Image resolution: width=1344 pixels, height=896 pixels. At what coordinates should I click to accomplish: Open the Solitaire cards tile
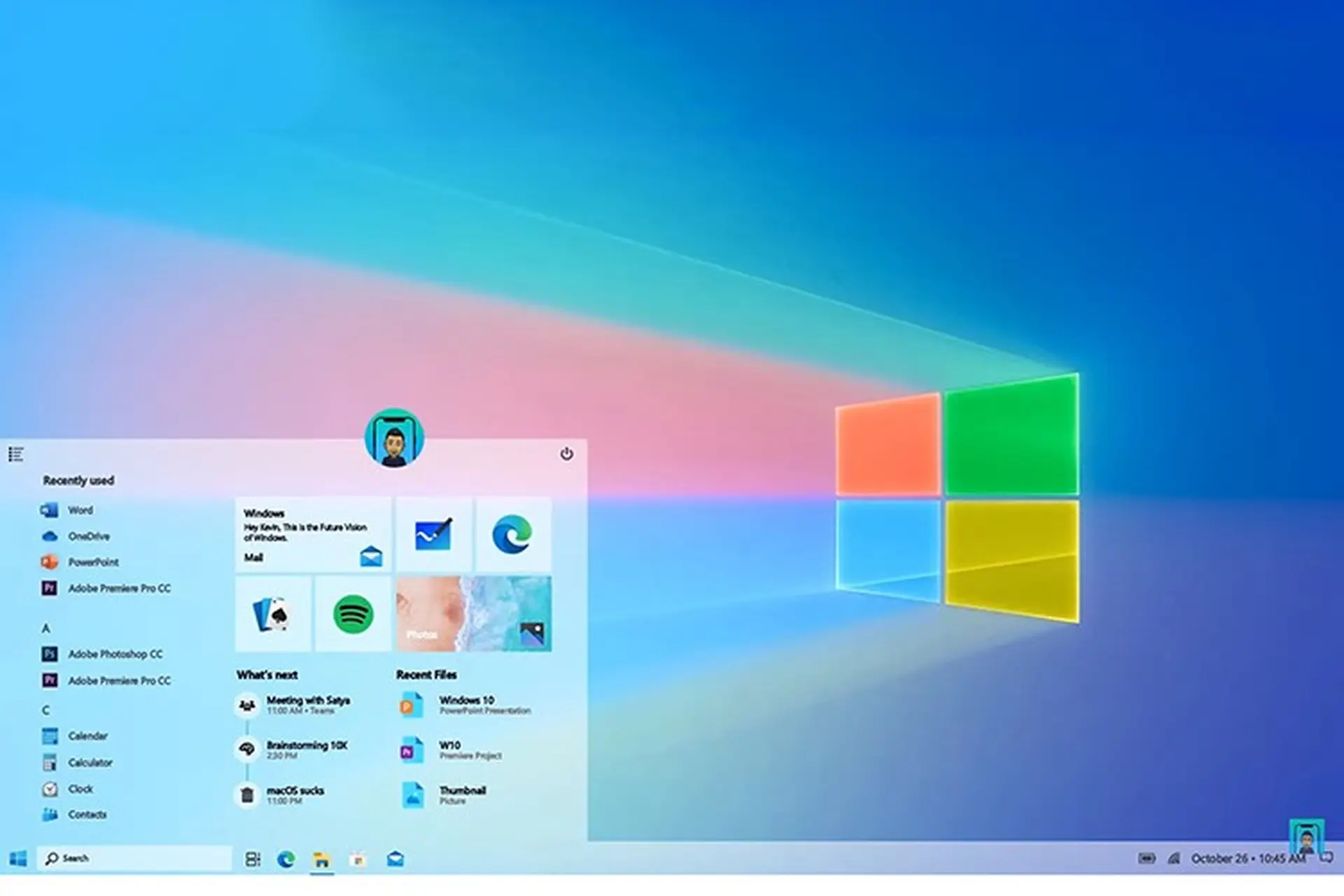tap(273, 614)
